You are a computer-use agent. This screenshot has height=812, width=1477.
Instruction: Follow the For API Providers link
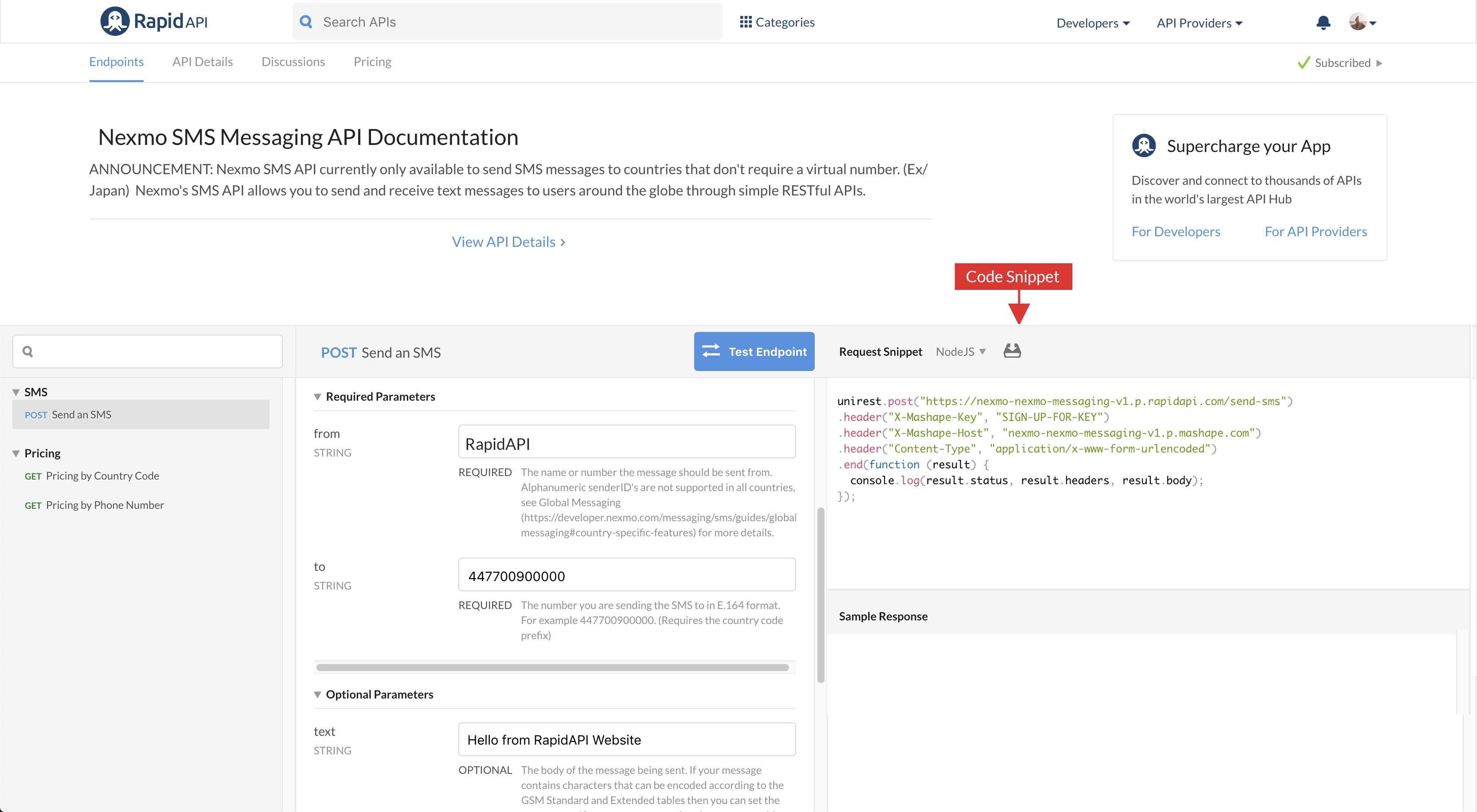[1315, 232]
